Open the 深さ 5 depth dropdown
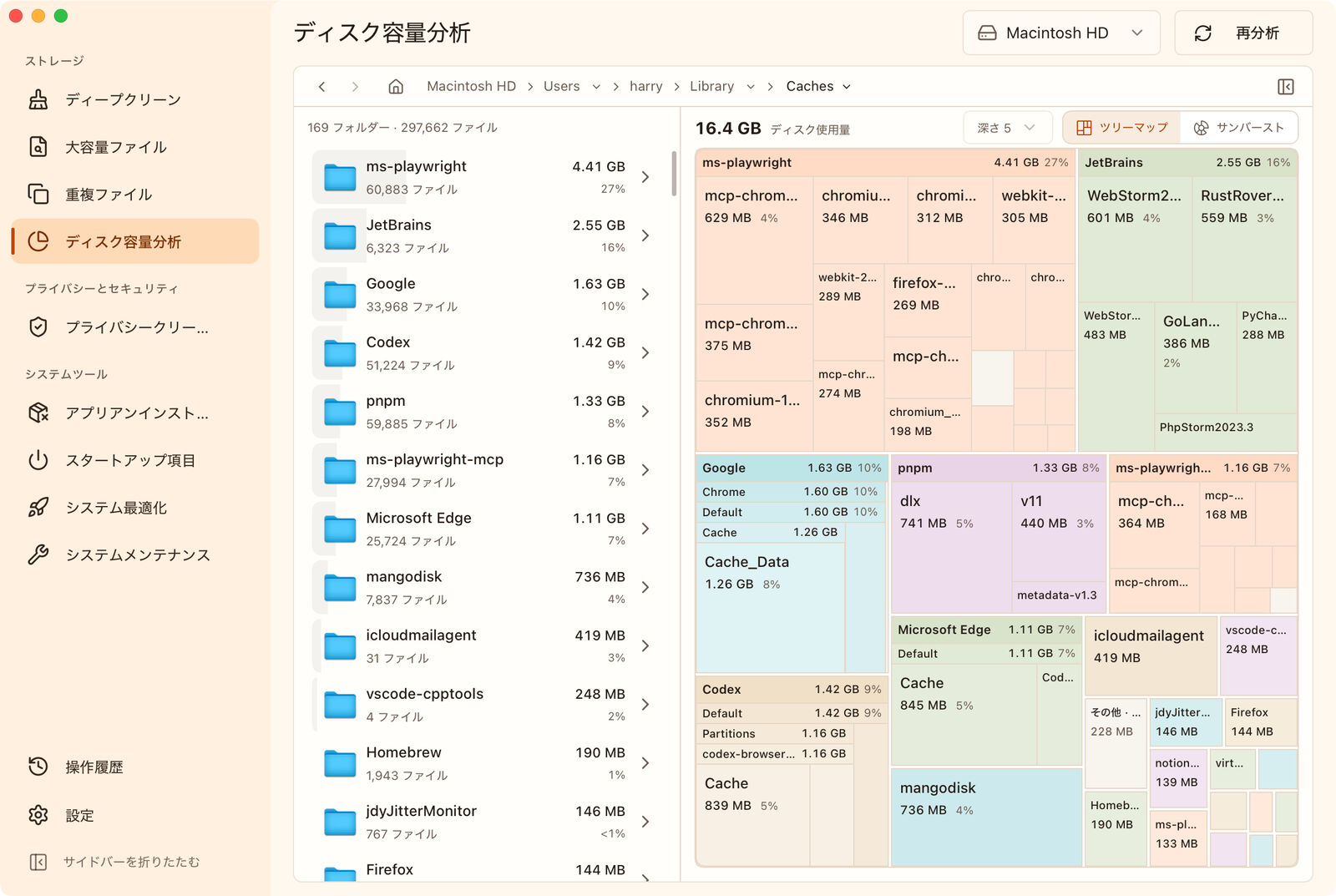The height and width of the screenshot is (896, 1336). coord(1006,128)
